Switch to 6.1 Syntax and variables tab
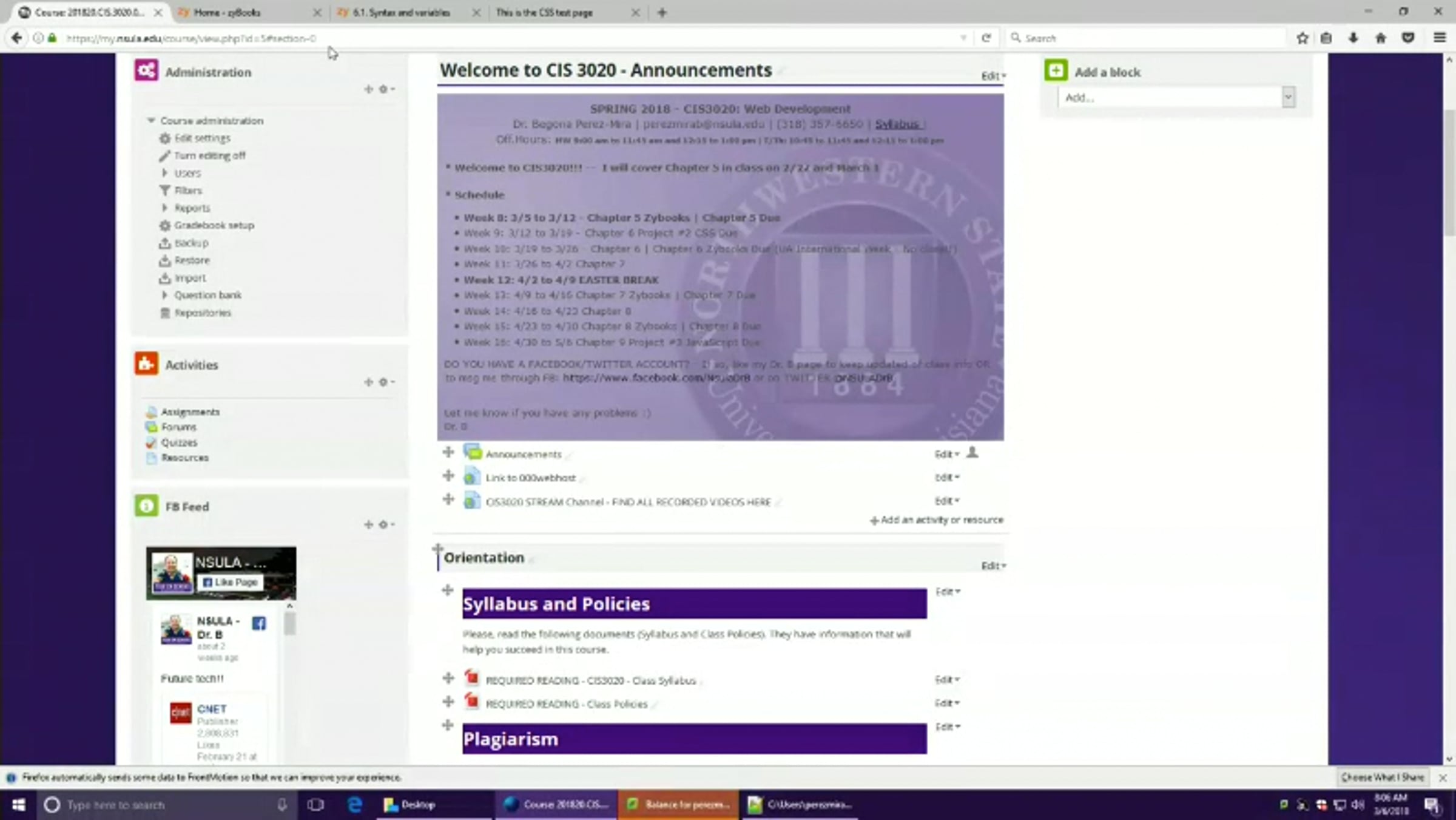The image size is (1456, 820). coord(402,13)
